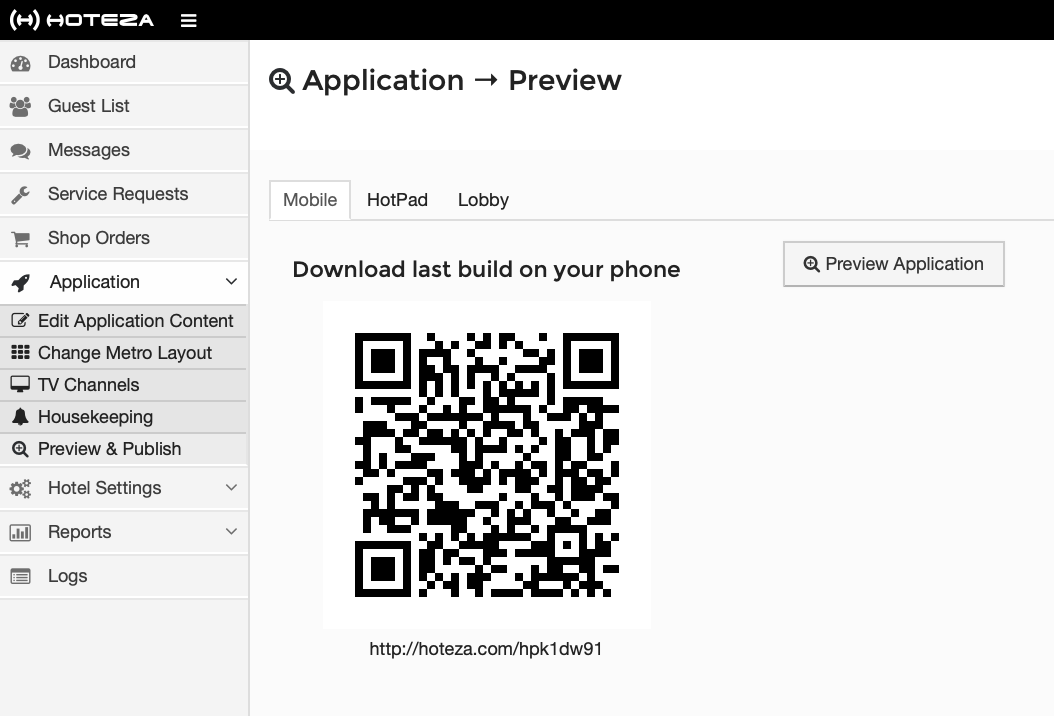Screen dimensions: 1054x716
Task: Click magnifier icon inside Preview Application button
Action: point(811,264)
